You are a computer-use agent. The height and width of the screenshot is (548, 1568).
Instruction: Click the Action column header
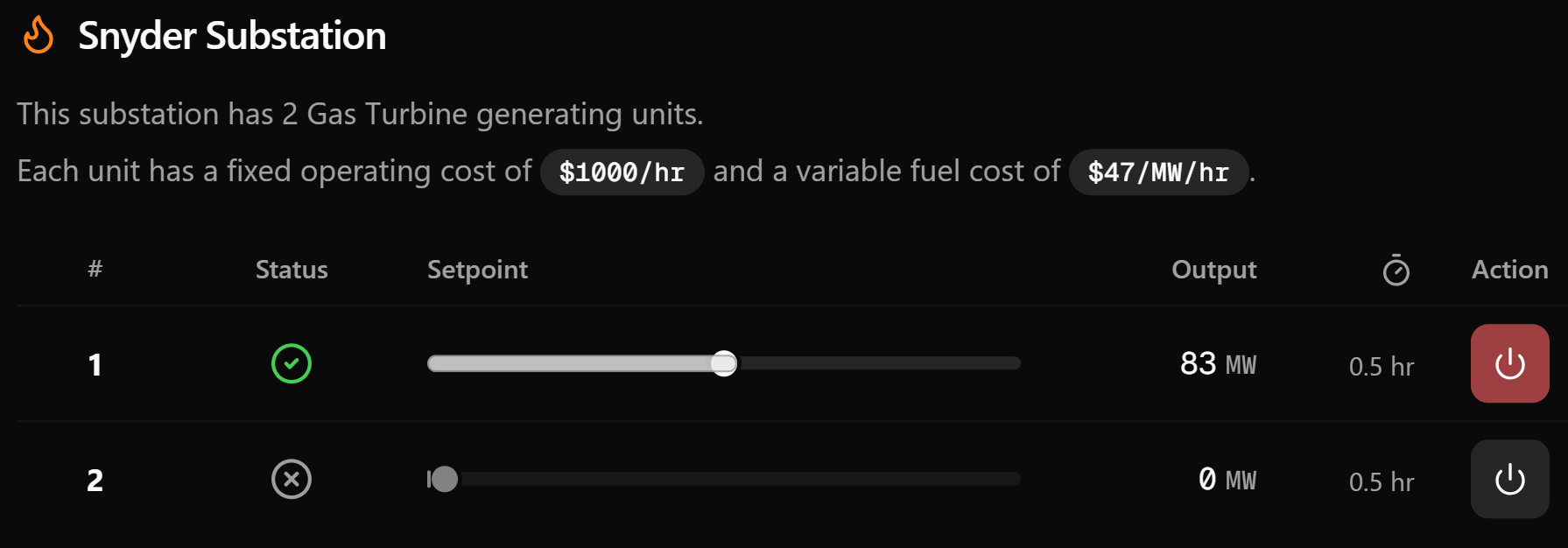[x=1509, y=270]
